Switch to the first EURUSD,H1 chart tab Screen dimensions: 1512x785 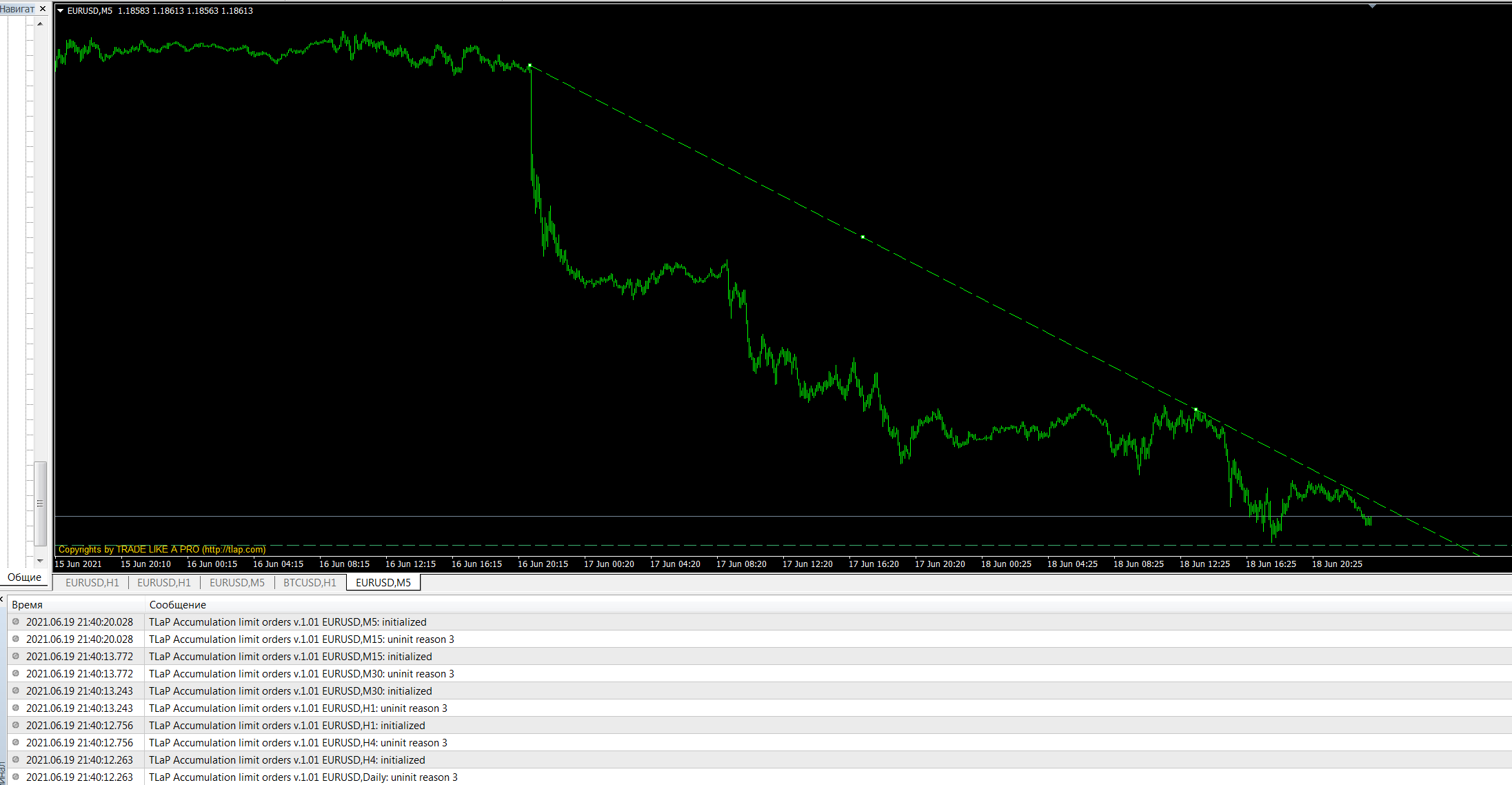(x=92, y=583)
